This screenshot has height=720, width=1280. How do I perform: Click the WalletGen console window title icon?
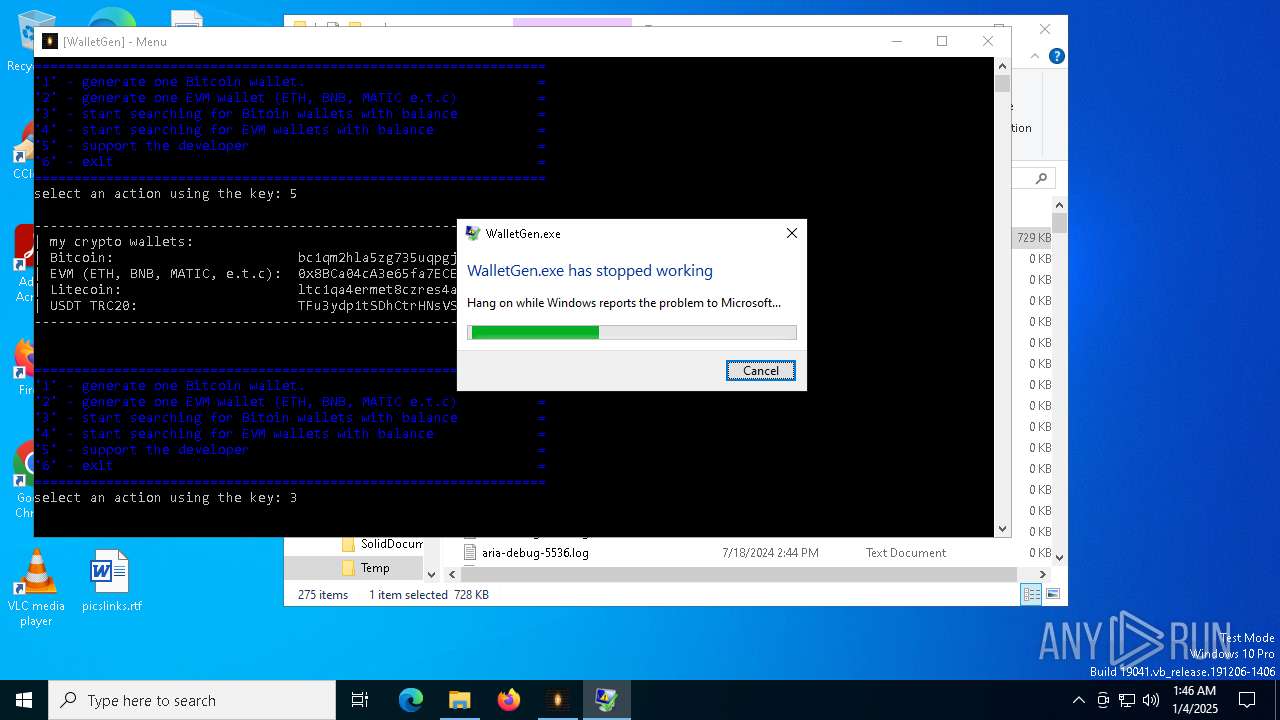(x=49, y=41)
